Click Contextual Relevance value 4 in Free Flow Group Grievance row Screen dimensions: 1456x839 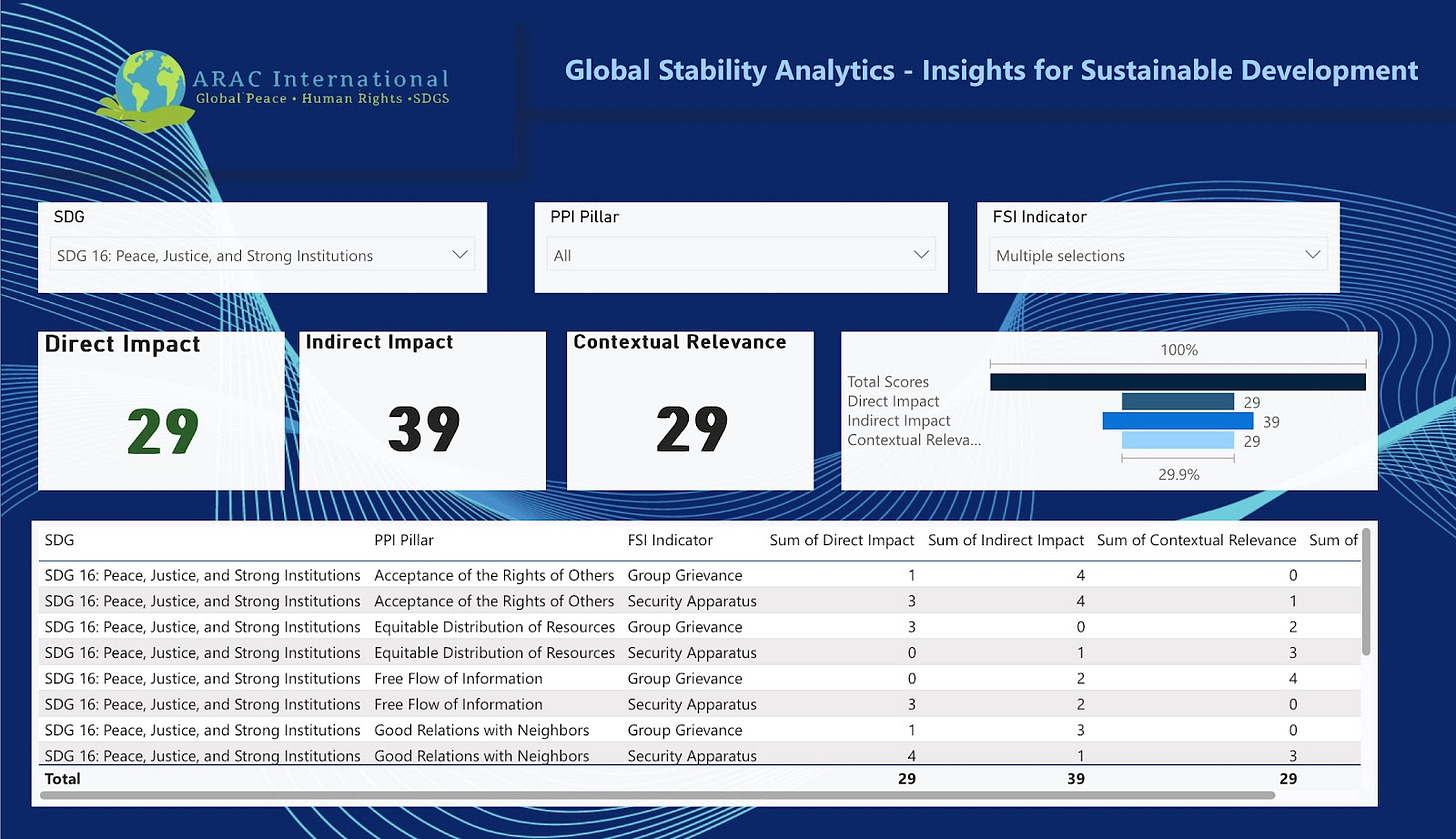(1292, 678)
